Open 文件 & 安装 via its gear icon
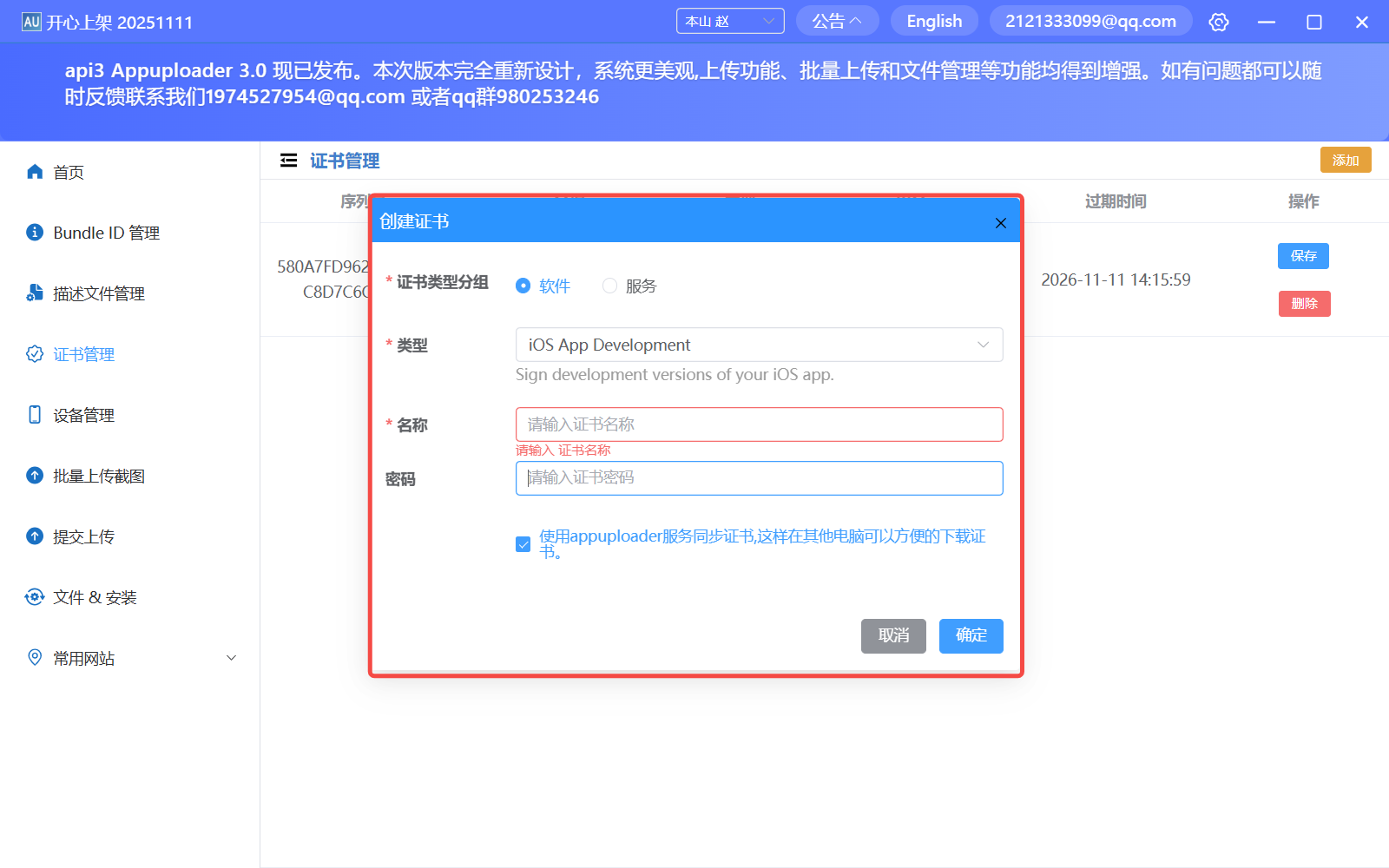This screenshot has height=868, width=1389. tap(35, 596)
